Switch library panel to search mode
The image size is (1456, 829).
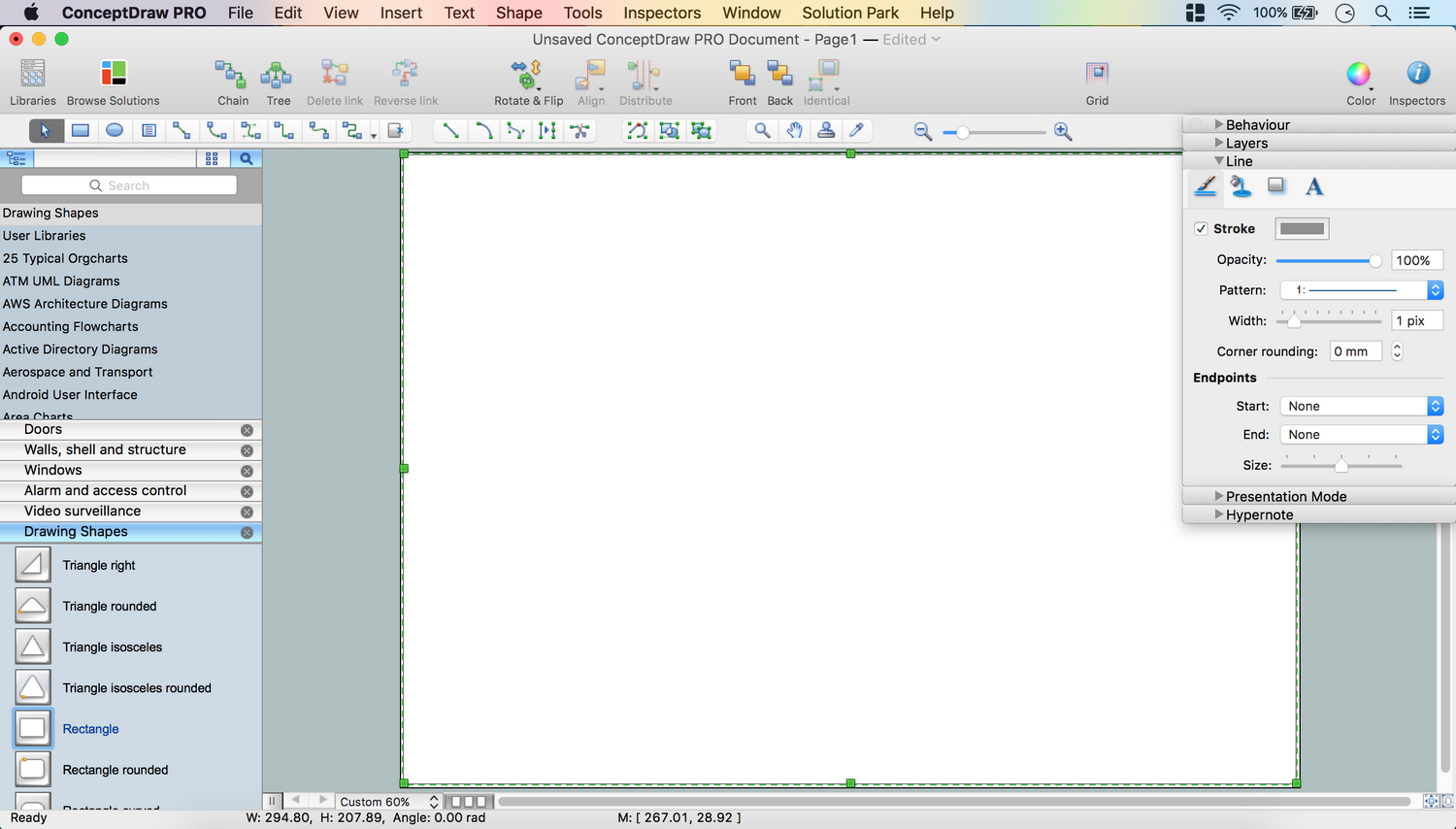tap(247, 158)
